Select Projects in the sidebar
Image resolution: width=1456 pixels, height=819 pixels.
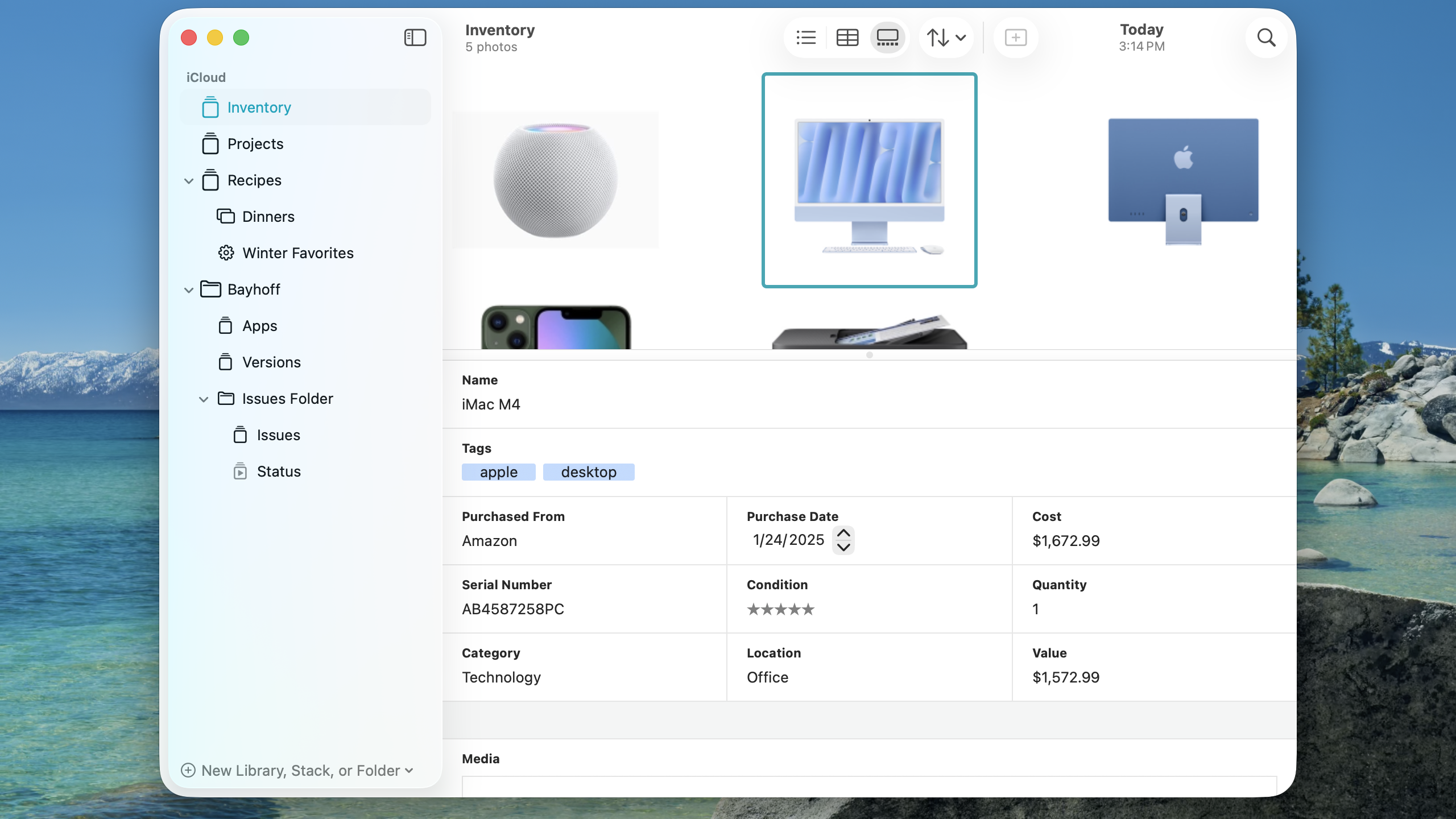point(256,144)
